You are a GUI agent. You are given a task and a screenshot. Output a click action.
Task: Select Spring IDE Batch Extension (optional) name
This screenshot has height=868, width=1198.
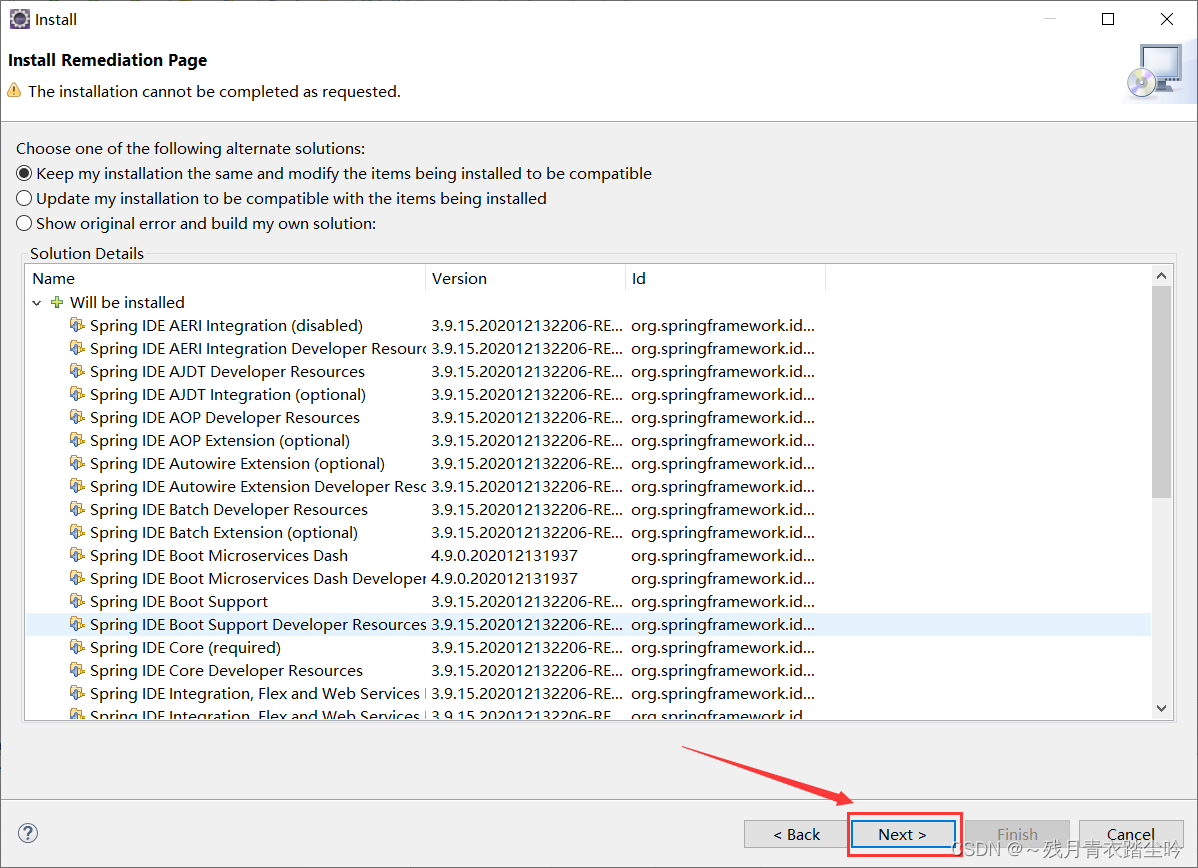coord(224,532)
